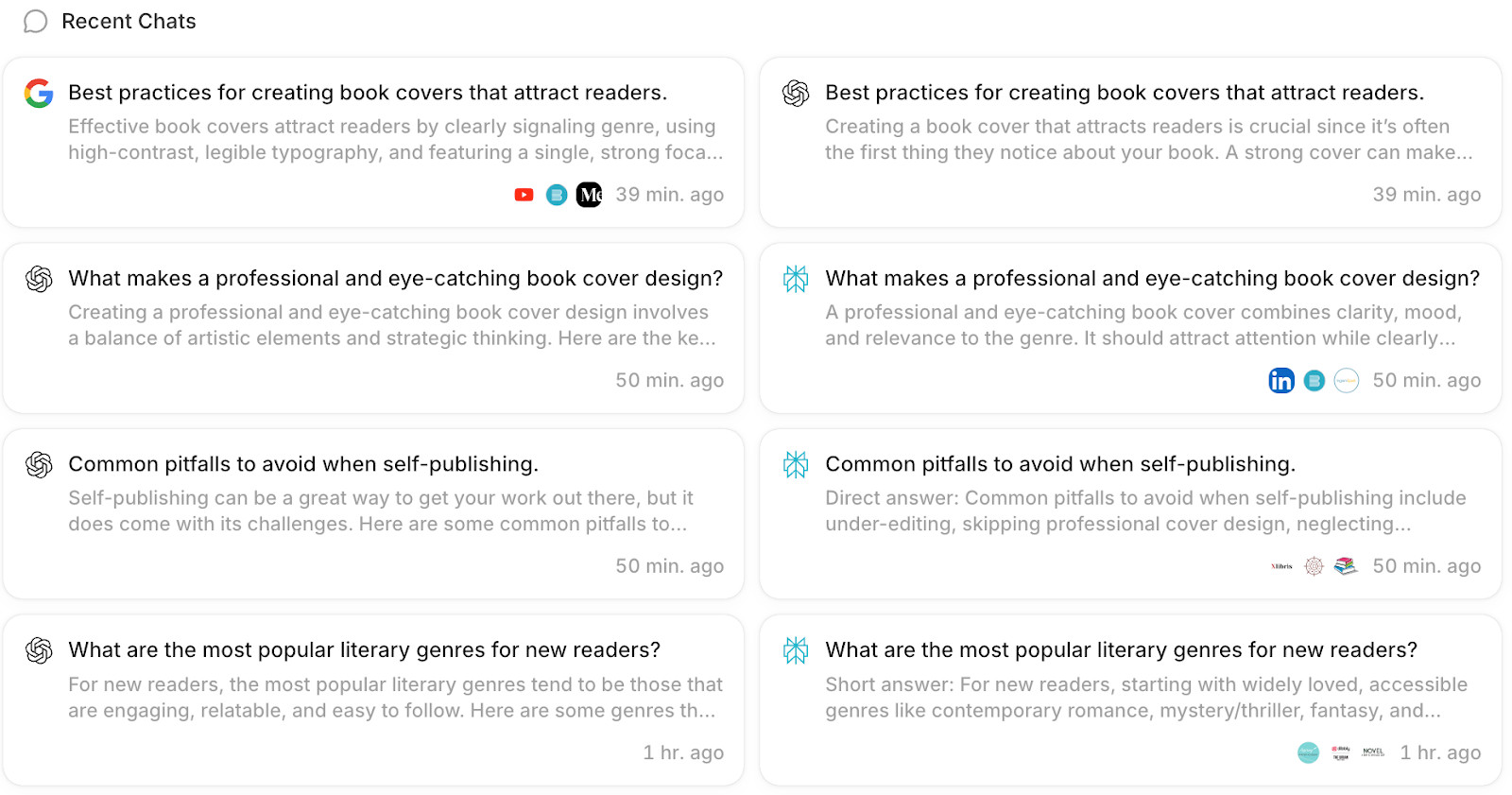The image size is (1512, 795).
Task: Click the Recent Chats speech bubble icon
Action: 36,22
